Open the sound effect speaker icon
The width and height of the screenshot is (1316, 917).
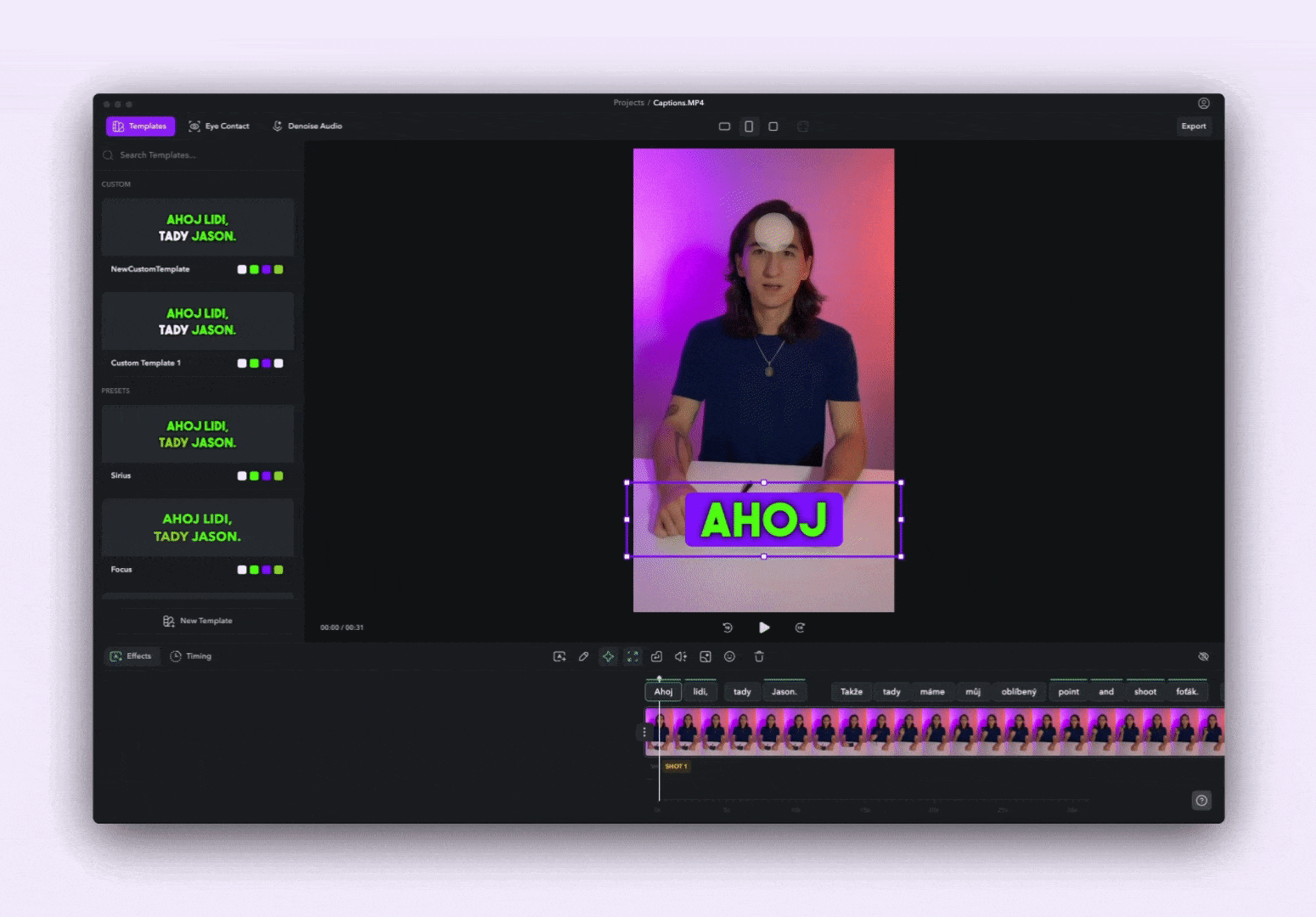click(681, 656)
